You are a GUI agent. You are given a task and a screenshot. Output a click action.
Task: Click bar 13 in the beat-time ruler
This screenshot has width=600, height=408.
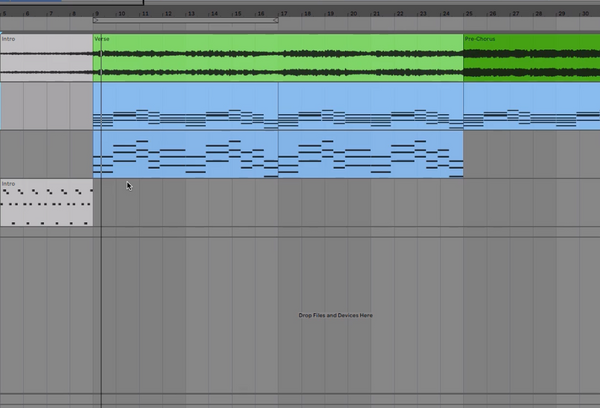click(191, 14)
